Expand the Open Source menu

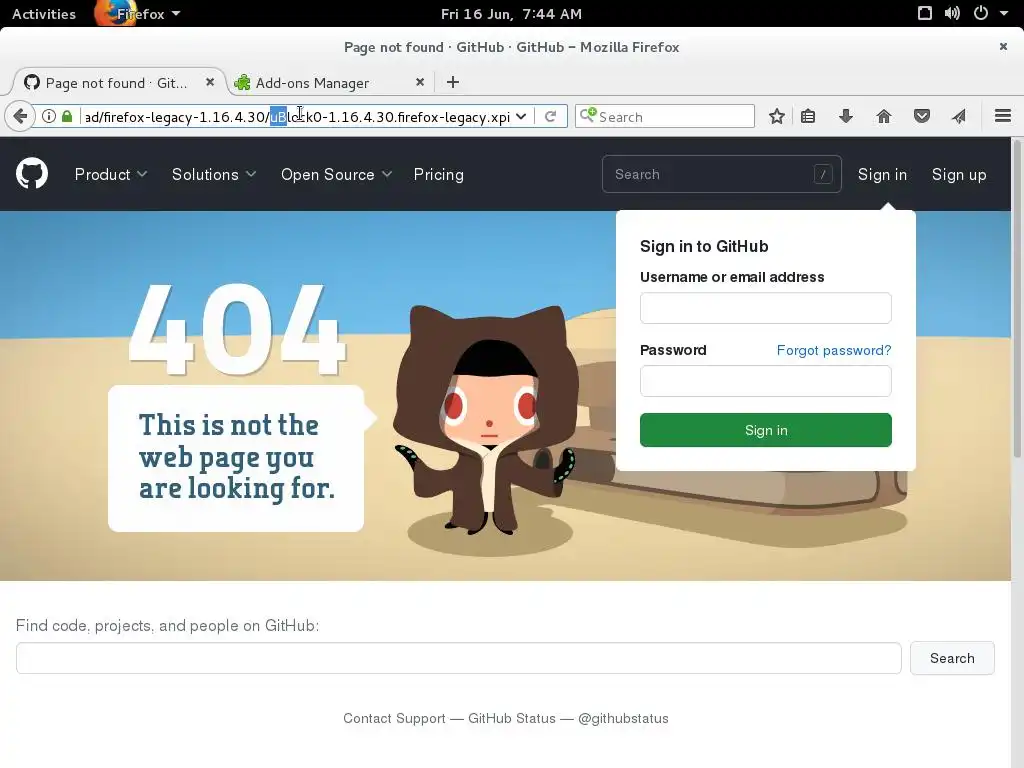(336, 174)
